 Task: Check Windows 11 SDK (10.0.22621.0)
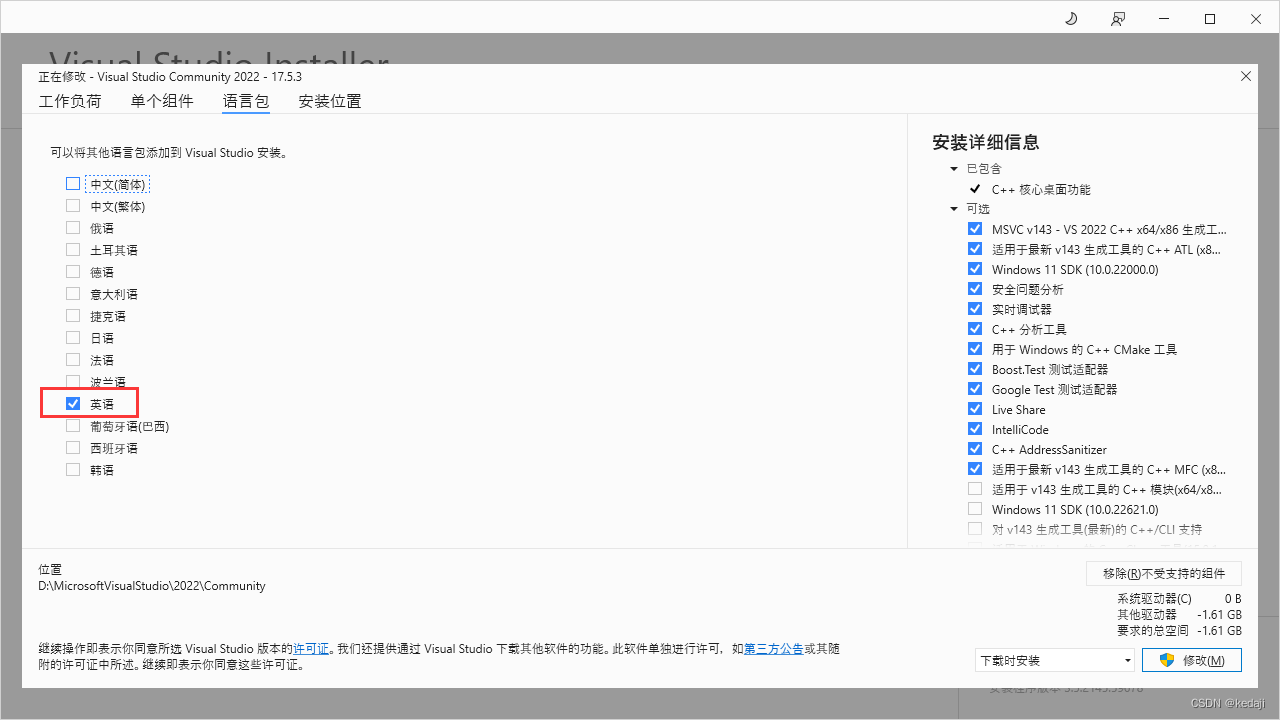(975, 509)
